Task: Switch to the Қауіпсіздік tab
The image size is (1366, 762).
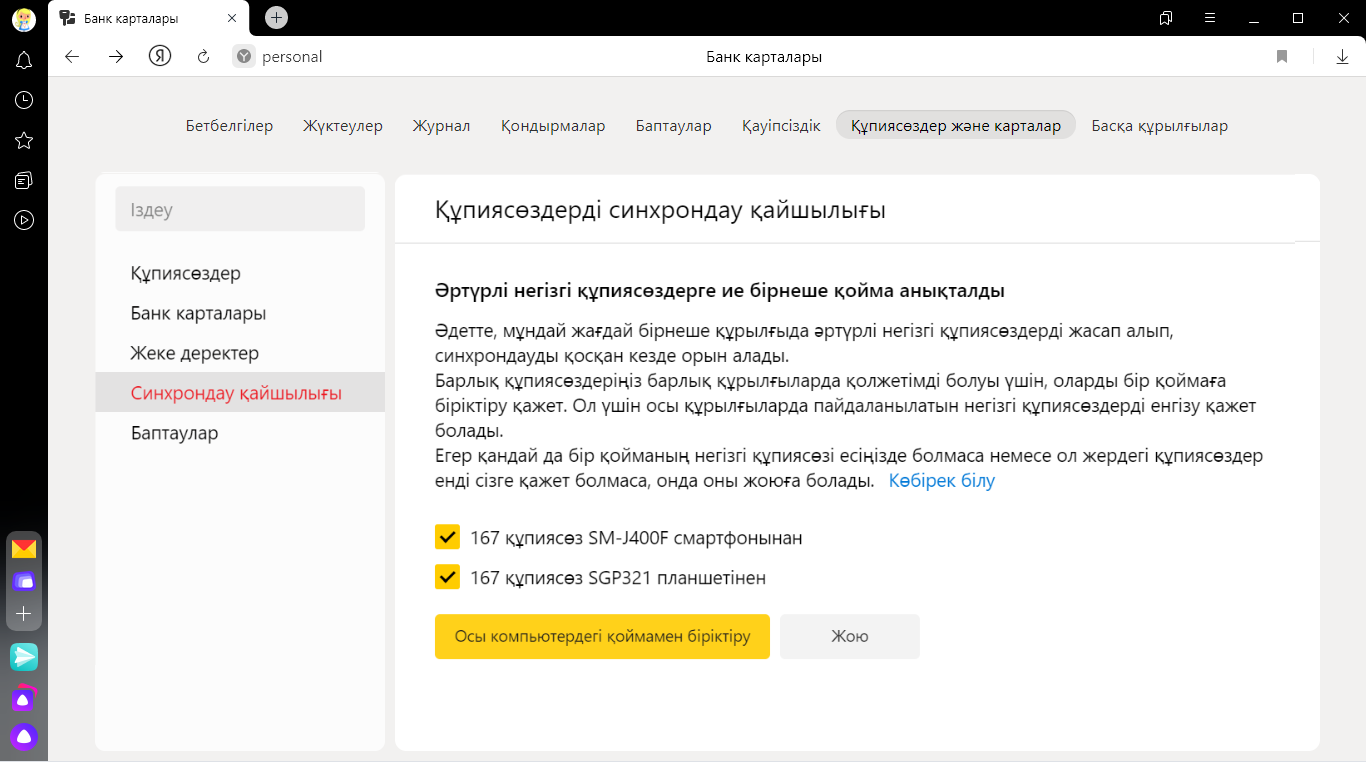Action: tap(781, 126)
